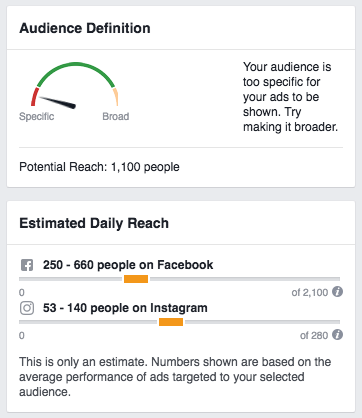This screenshot has width=362, height=418.
Task: Click the audience gauge needle
Action: 58,102
